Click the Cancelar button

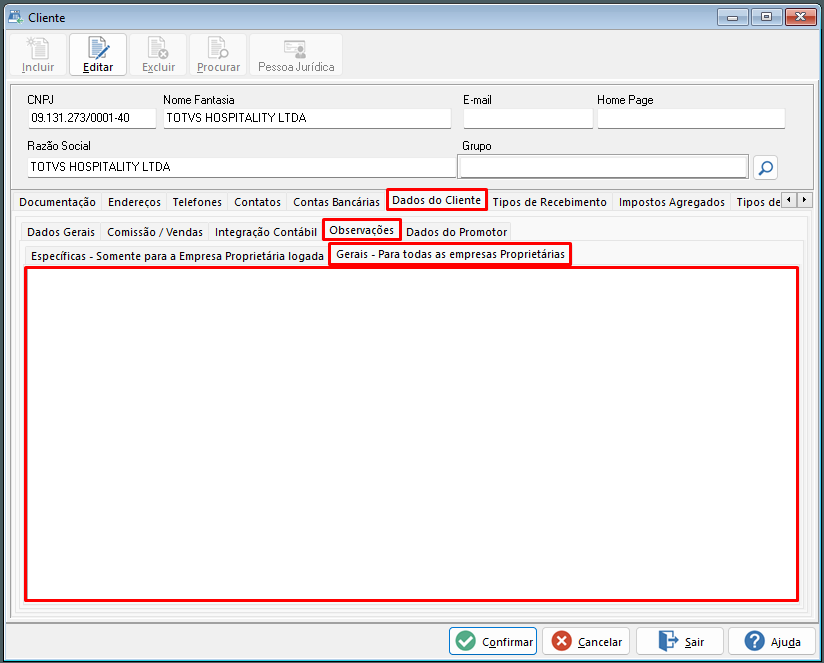[586, 641]
